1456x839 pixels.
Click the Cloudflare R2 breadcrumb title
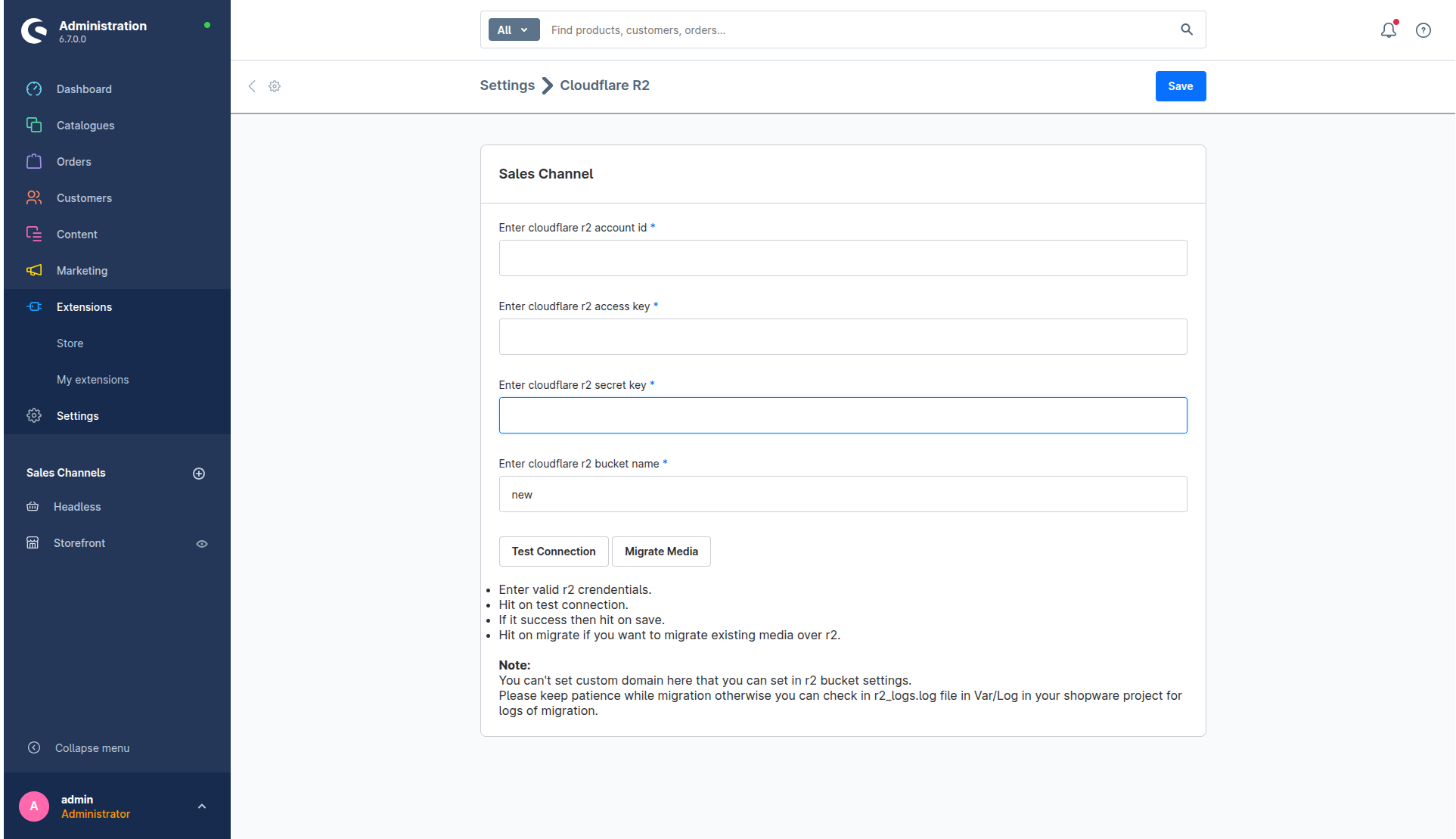point(604,85)
